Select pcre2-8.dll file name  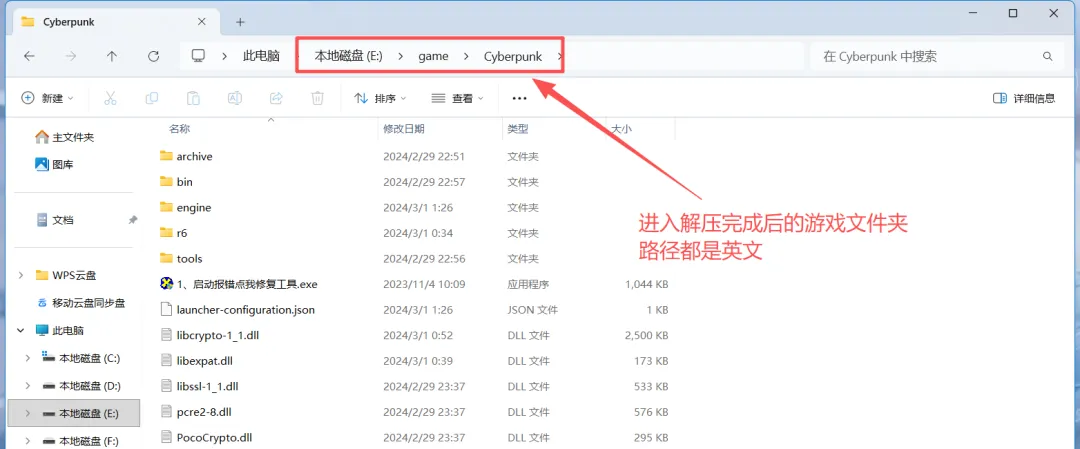(x=203, y=412)
